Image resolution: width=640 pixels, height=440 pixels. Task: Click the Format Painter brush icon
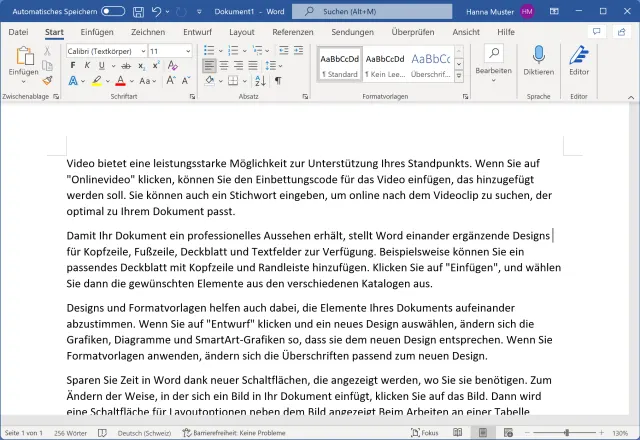tap(47, 81)
